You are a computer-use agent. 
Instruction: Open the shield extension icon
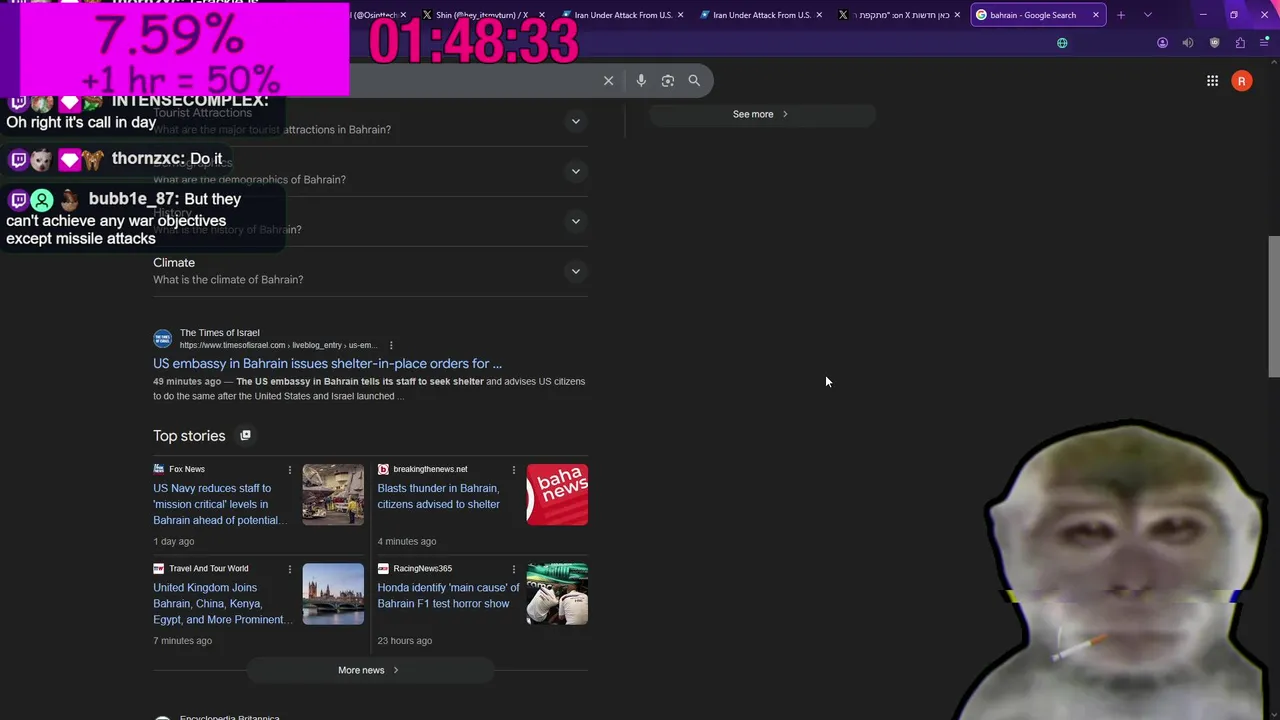pos(1215,43)
